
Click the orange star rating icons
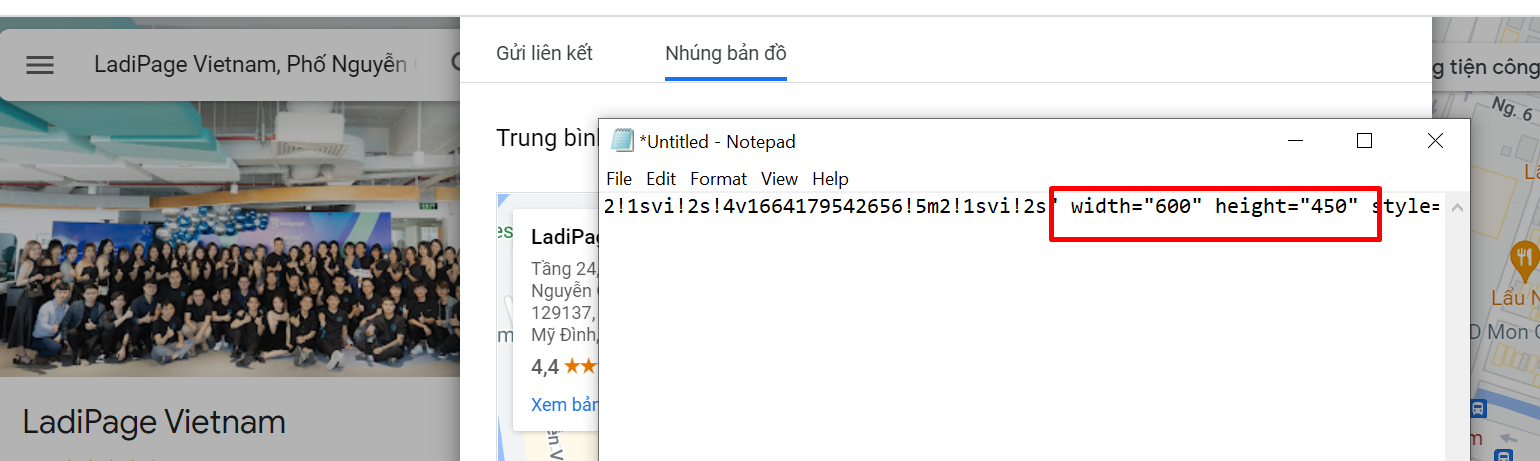(x=580, y=367)
